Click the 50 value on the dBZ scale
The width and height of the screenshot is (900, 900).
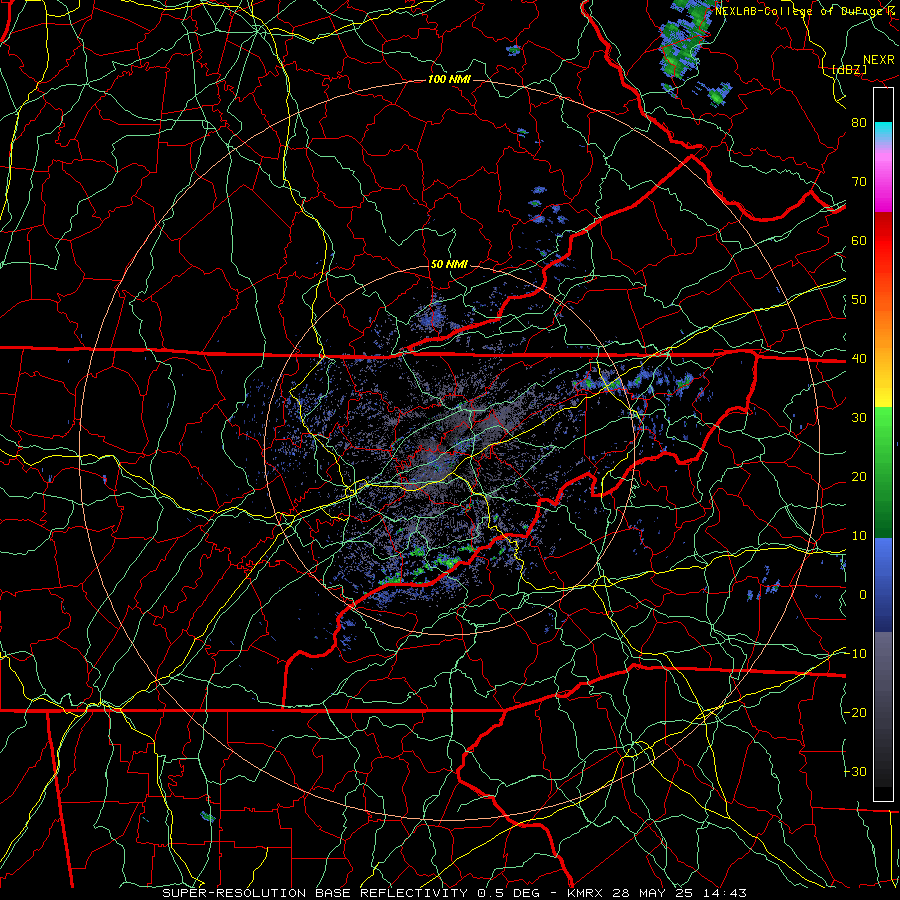[859, 300]
